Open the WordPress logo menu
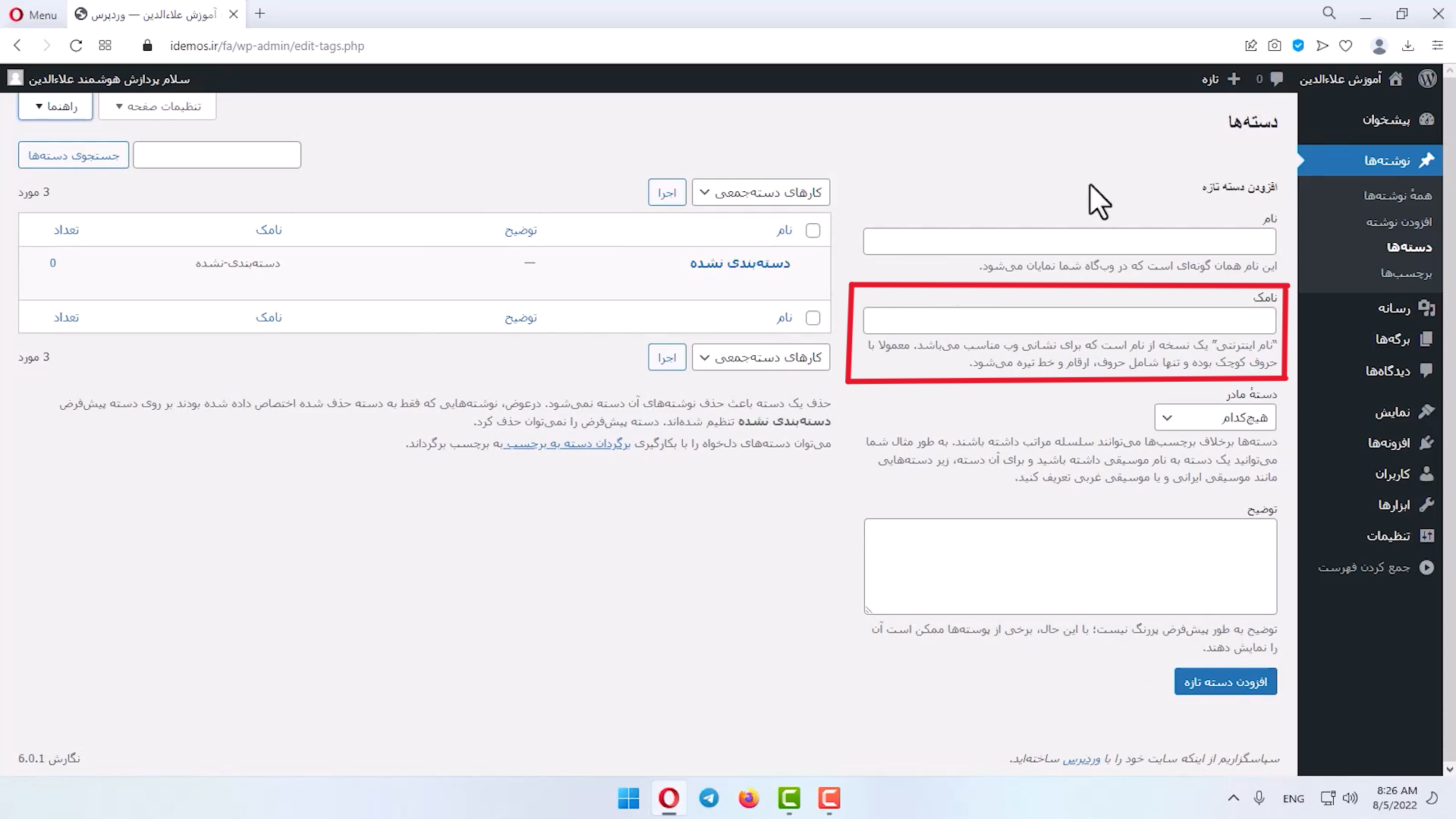Screen dimensions: 1456x819 pos(1427,79)
